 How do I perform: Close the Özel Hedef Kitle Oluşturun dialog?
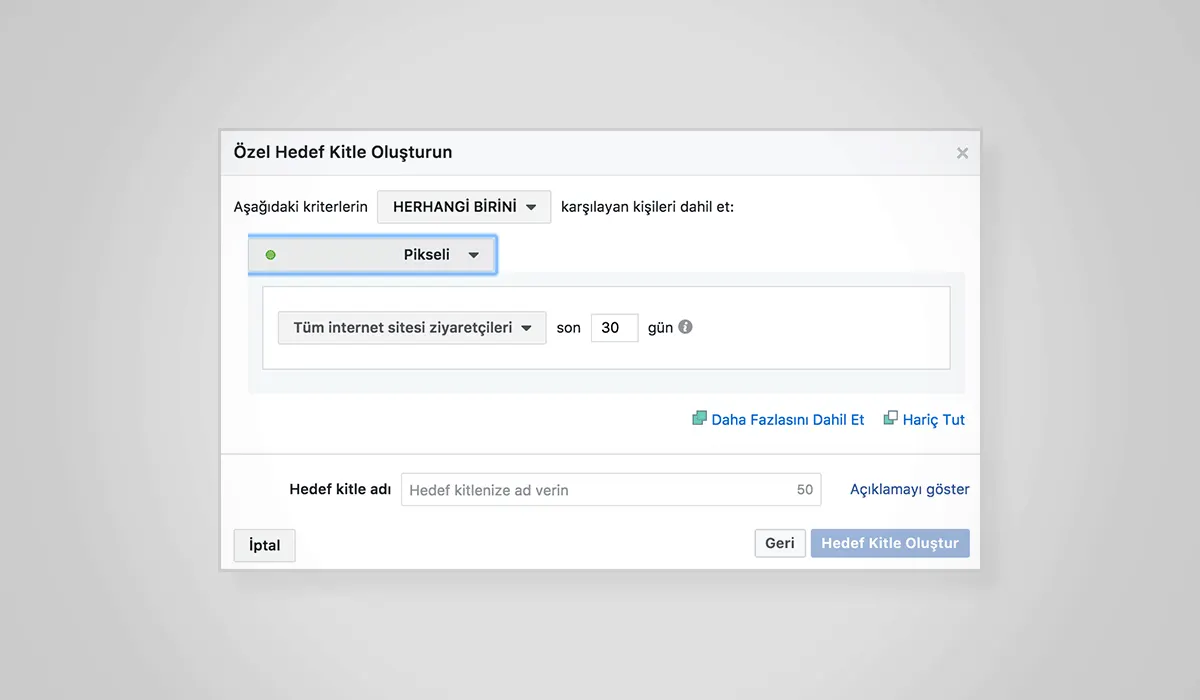coord(962,153)
